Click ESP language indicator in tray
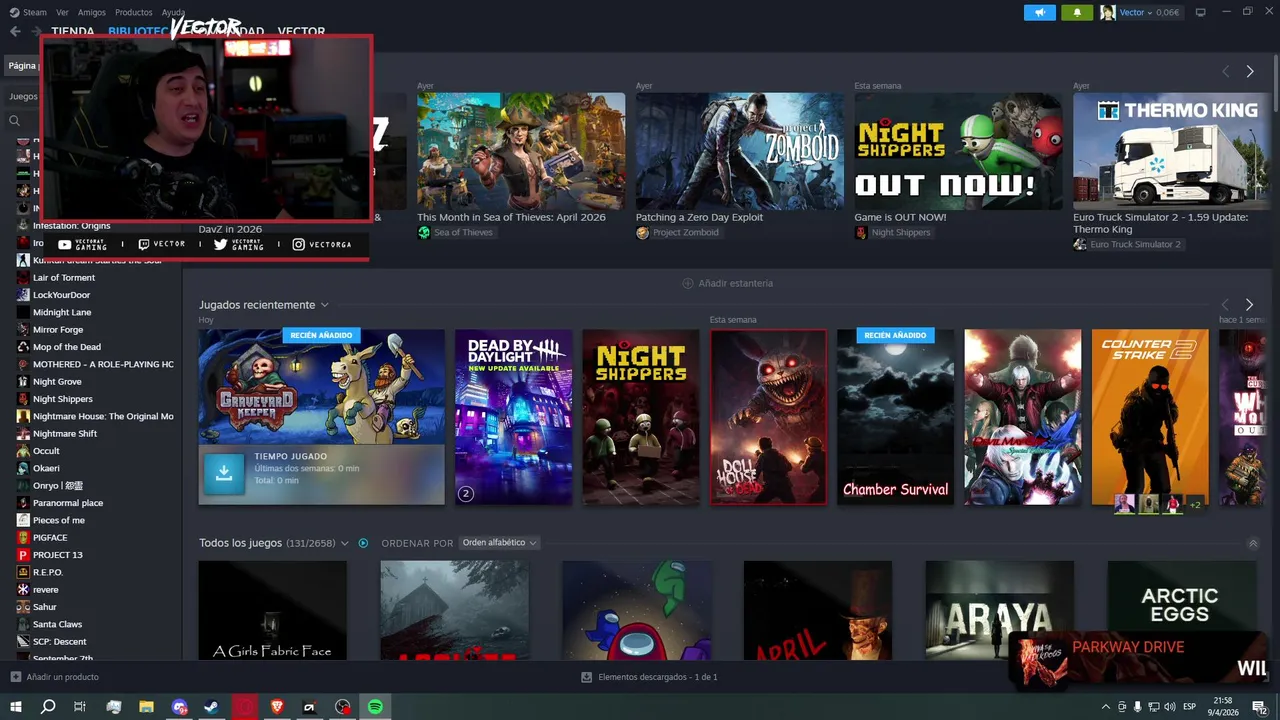The height and width of the screenshot is (720, 1280). click(1189, 707)
